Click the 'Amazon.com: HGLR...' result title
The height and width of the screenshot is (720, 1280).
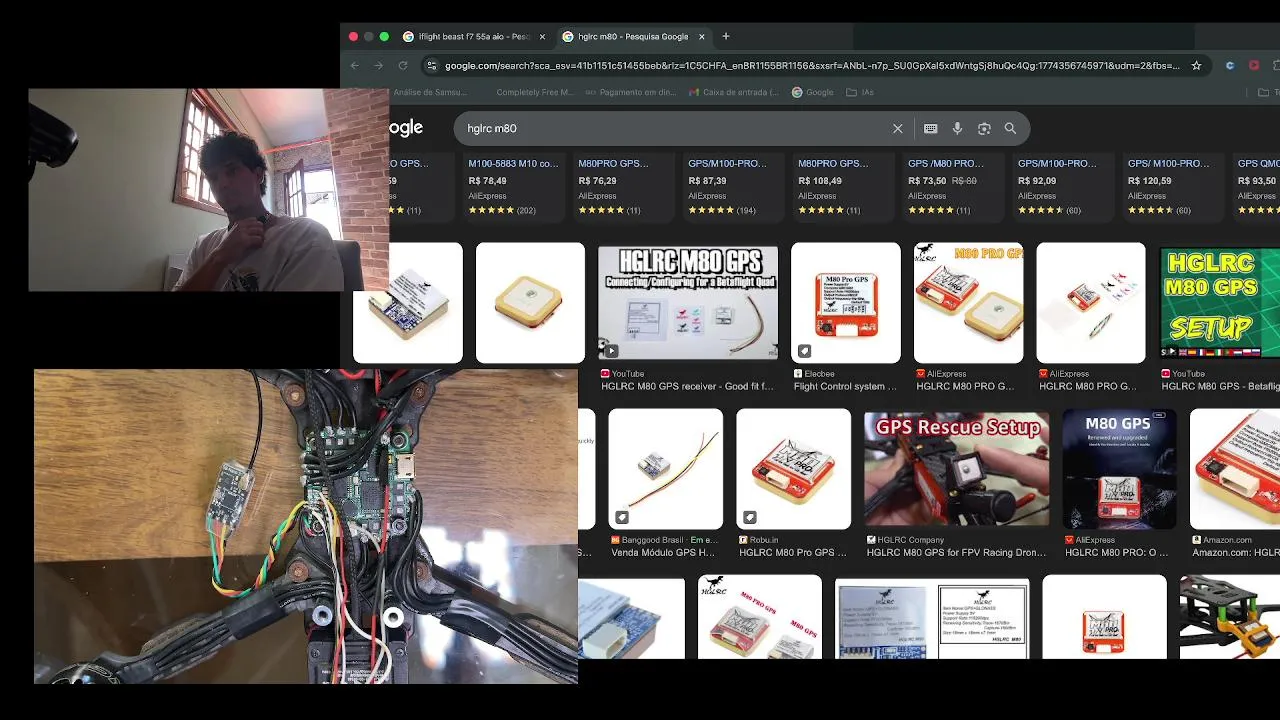pos(1235,552)
